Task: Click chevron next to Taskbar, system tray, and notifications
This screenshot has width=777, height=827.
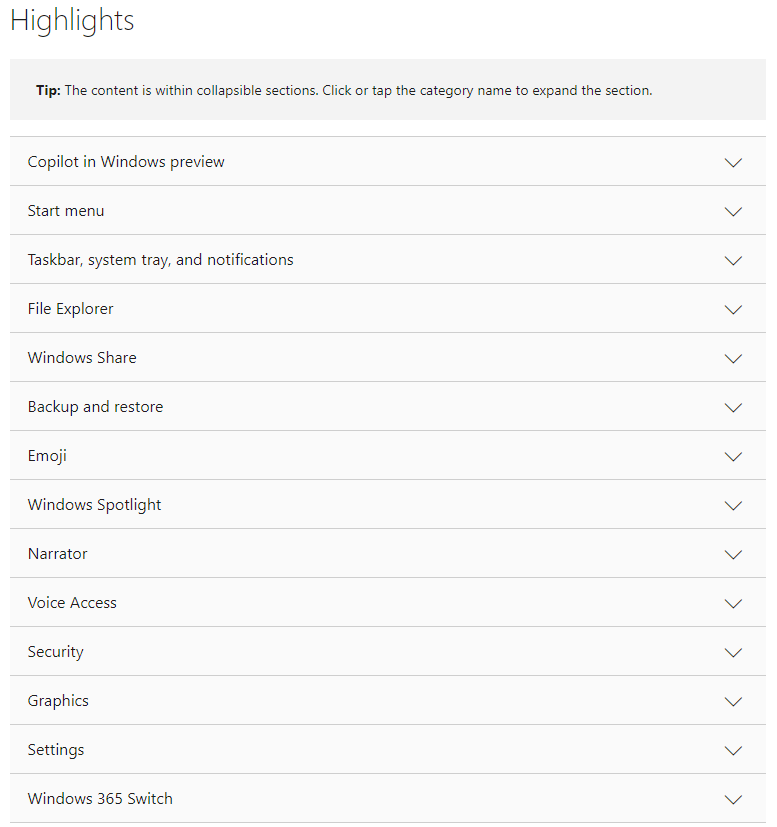Action: pos(733,260)
